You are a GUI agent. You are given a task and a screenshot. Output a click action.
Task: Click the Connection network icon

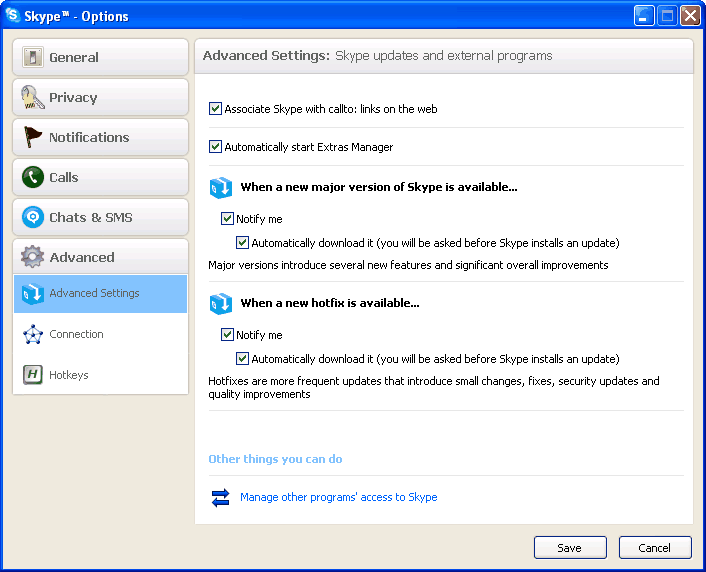33,335
